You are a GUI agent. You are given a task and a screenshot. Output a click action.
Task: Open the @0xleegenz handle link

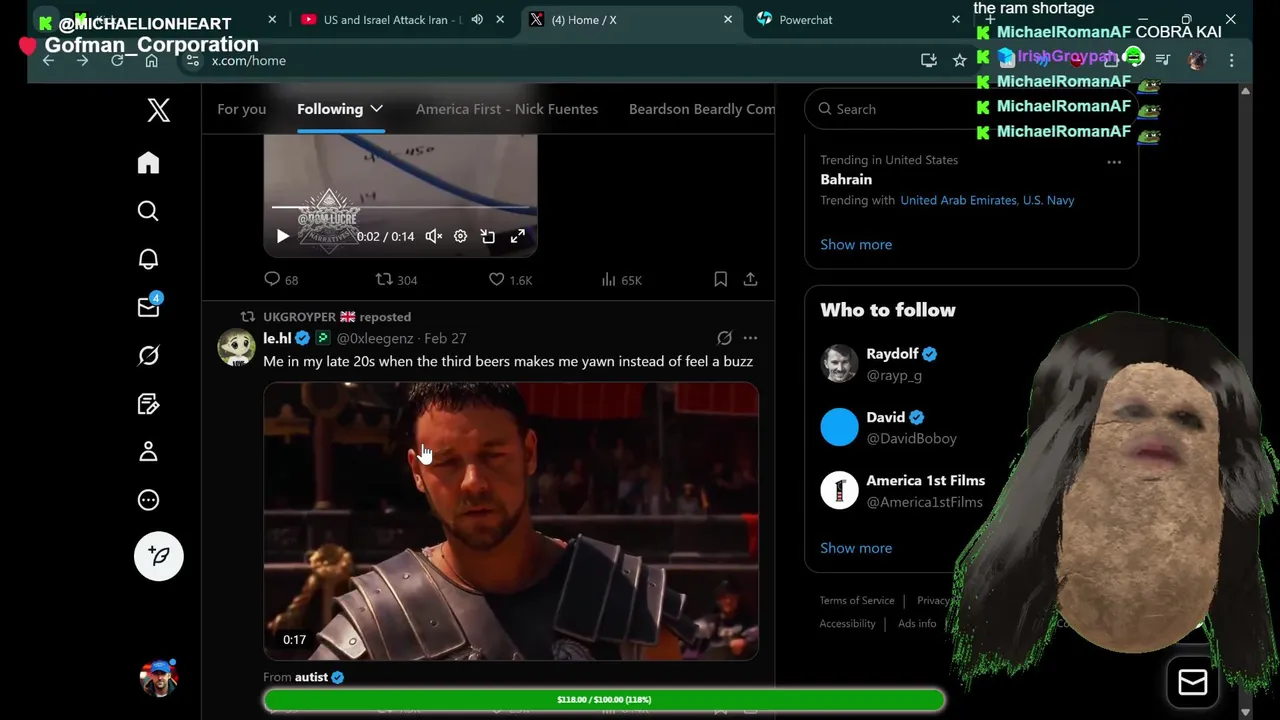tap(375, 339)
